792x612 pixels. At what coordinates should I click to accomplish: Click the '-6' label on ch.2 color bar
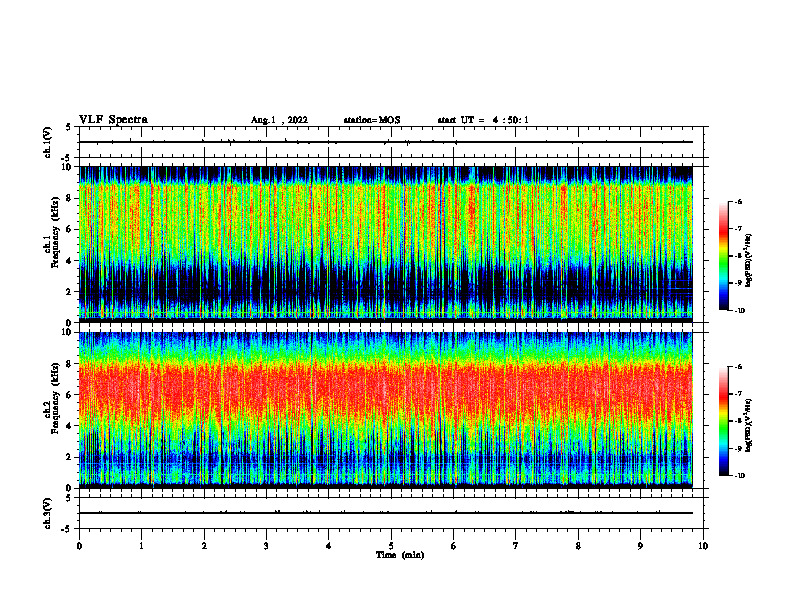(x=738, y=367)
